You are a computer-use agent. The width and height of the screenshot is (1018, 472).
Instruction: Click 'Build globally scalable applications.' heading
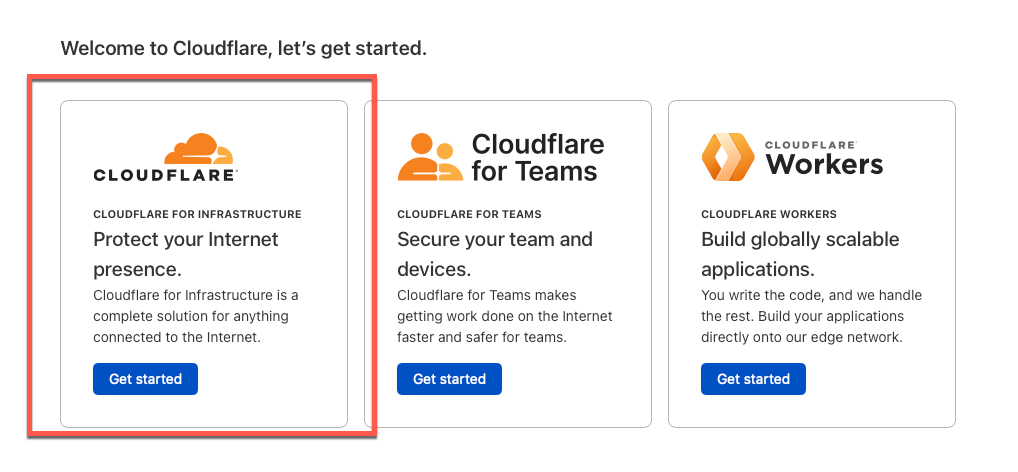pyautogui.click(x=800, y=254)
